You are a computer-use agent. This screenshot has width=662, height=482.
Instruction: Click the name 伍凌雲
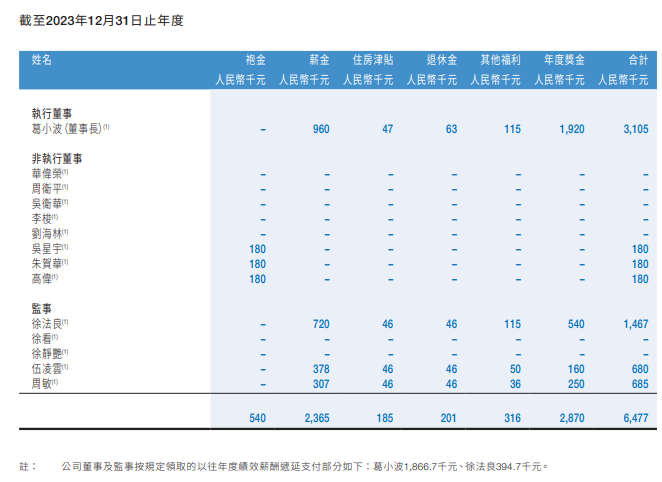pos(49,369)
